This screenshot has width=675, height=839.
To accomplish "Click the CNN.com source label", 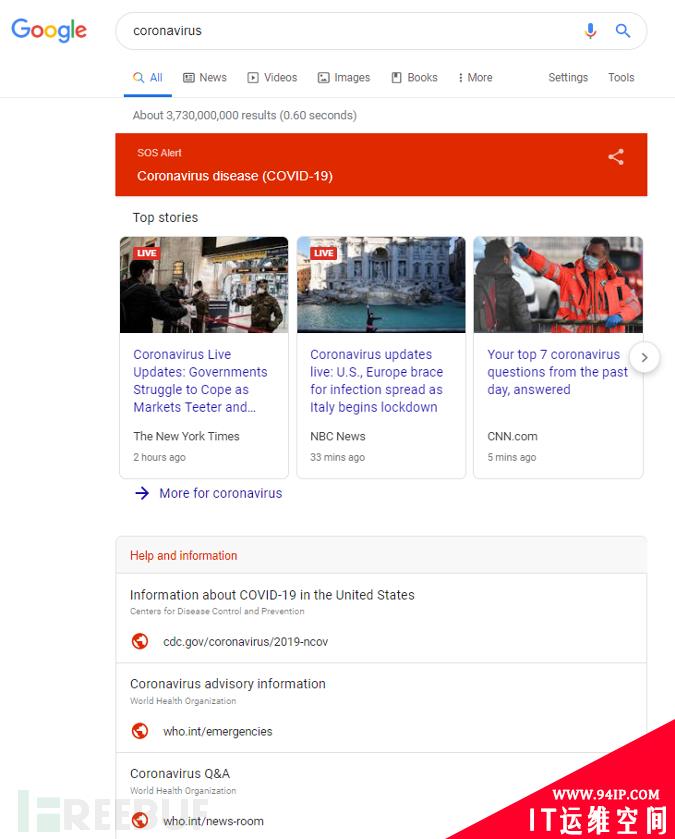I will pyautogui.click(x=512, y=436).
